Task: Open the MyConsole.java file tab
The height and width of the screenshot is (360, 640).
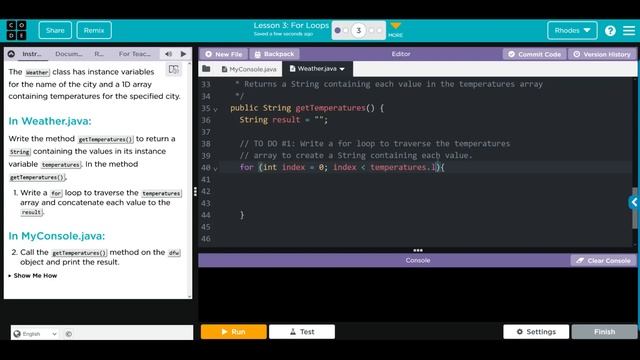Action: coord(249,69)
